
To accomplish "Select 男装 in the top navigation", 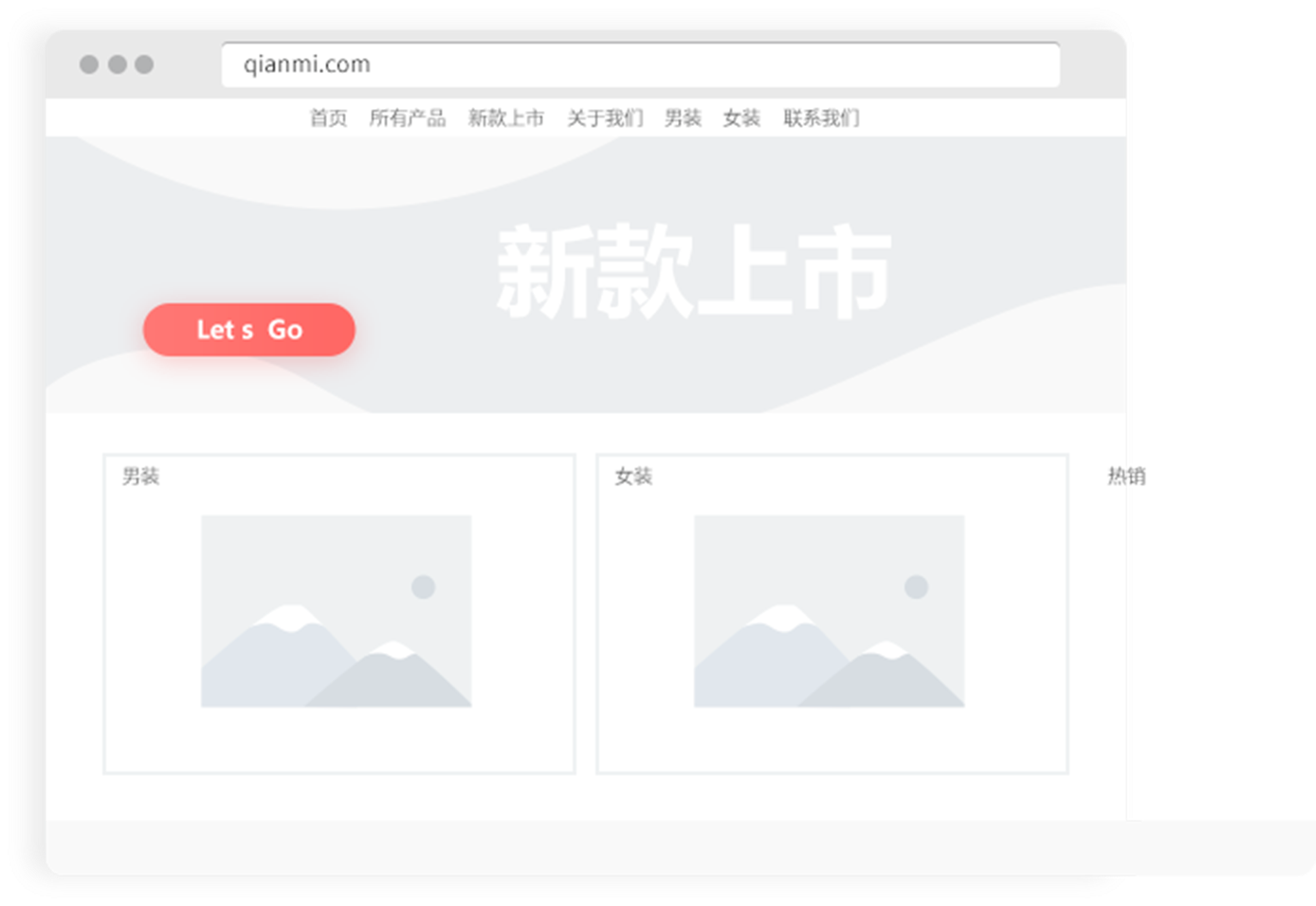I will coord(683,118).
